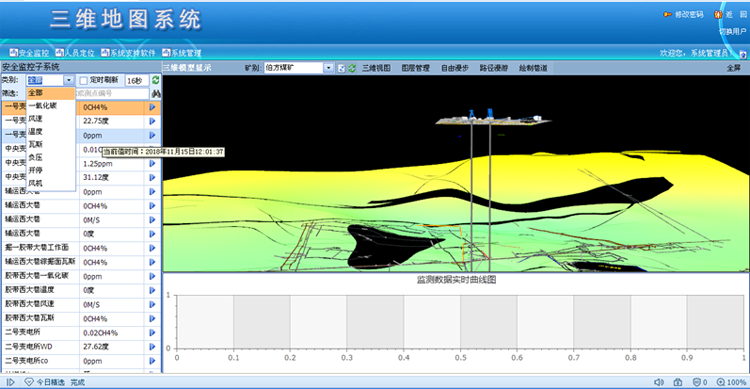Select 一氧化碳 from the category list
The width and height of the screenshot is (750, 389).
pyautogui.click(x=42, y=105)
